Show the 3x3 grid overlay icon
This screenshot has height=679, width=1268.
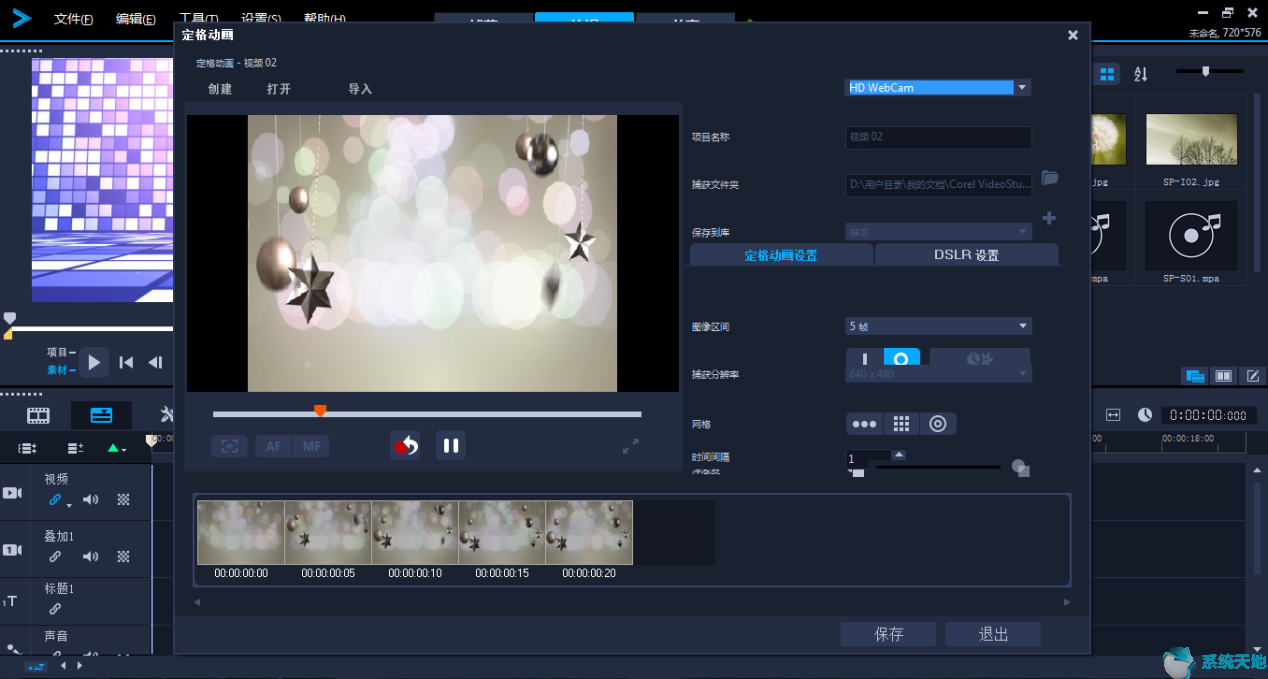pos(901,424)
